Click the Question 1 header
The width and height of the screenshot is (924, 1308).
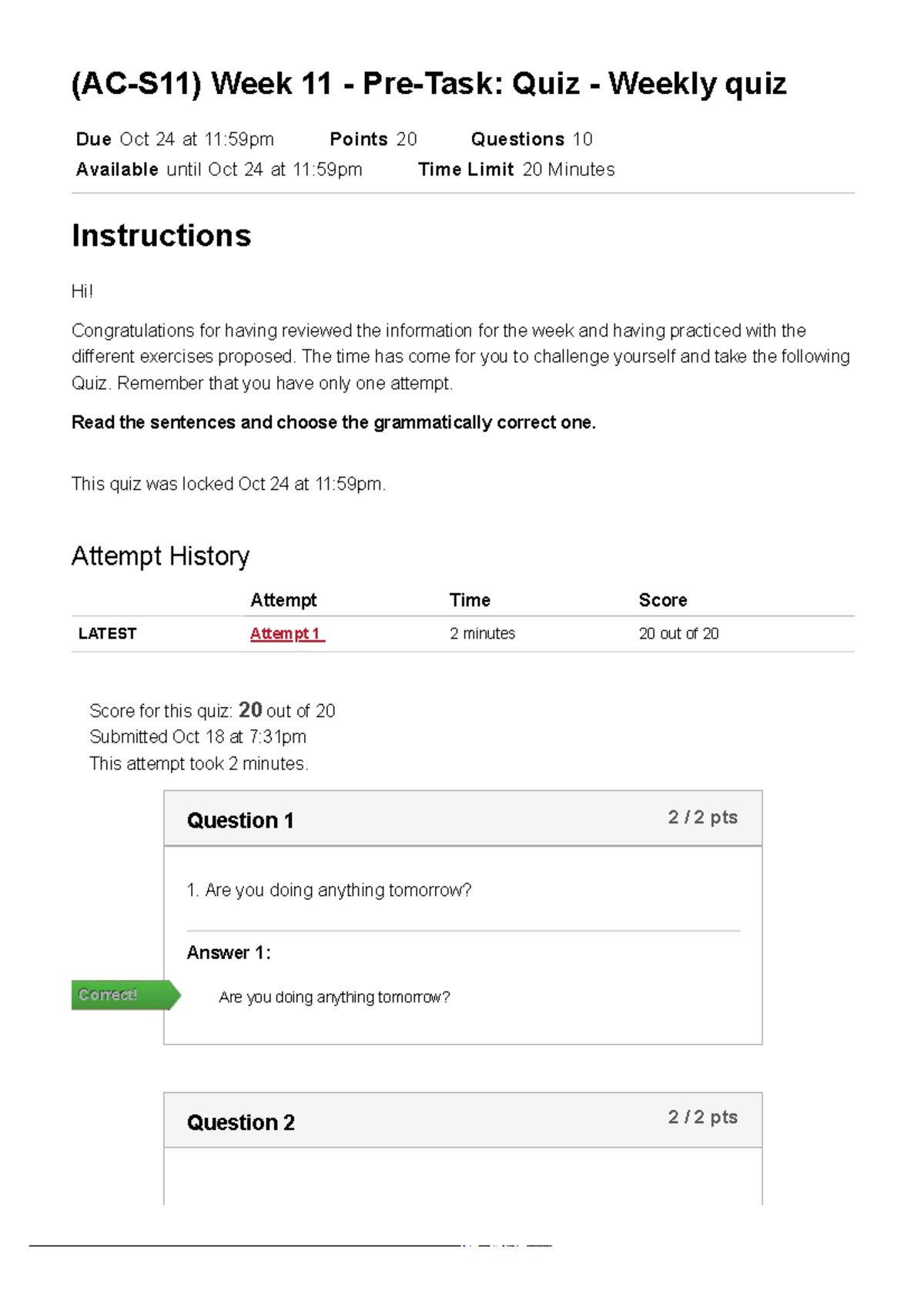point(240,820)
